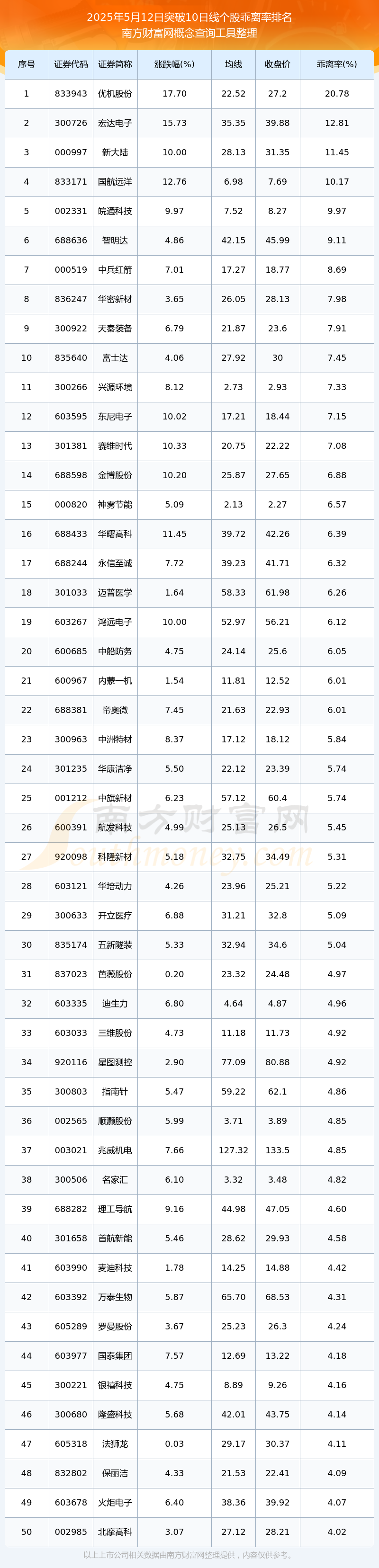Click stock name 中船防务
379x1568 pixels.
pos(115,651)
